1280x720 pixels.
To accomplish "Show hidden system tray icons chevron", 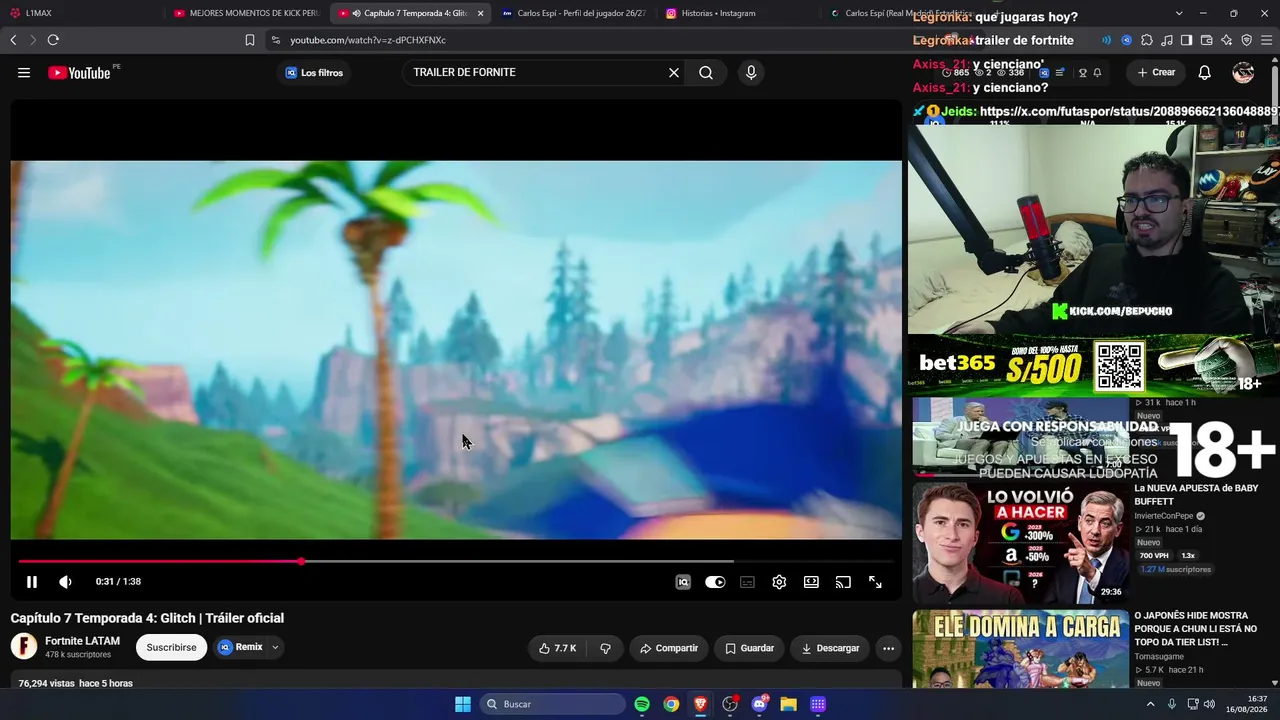I will point(1150,704).
